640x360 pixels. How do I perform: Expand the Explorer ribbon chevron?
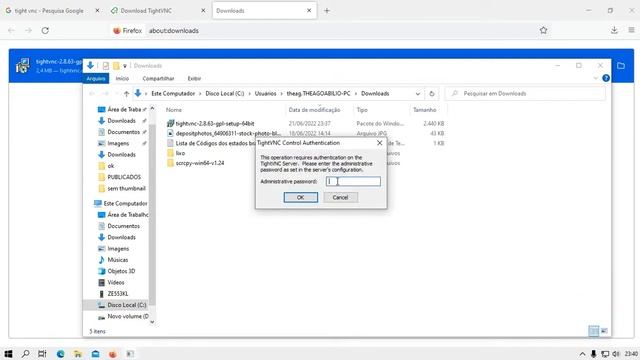point(596,78)
